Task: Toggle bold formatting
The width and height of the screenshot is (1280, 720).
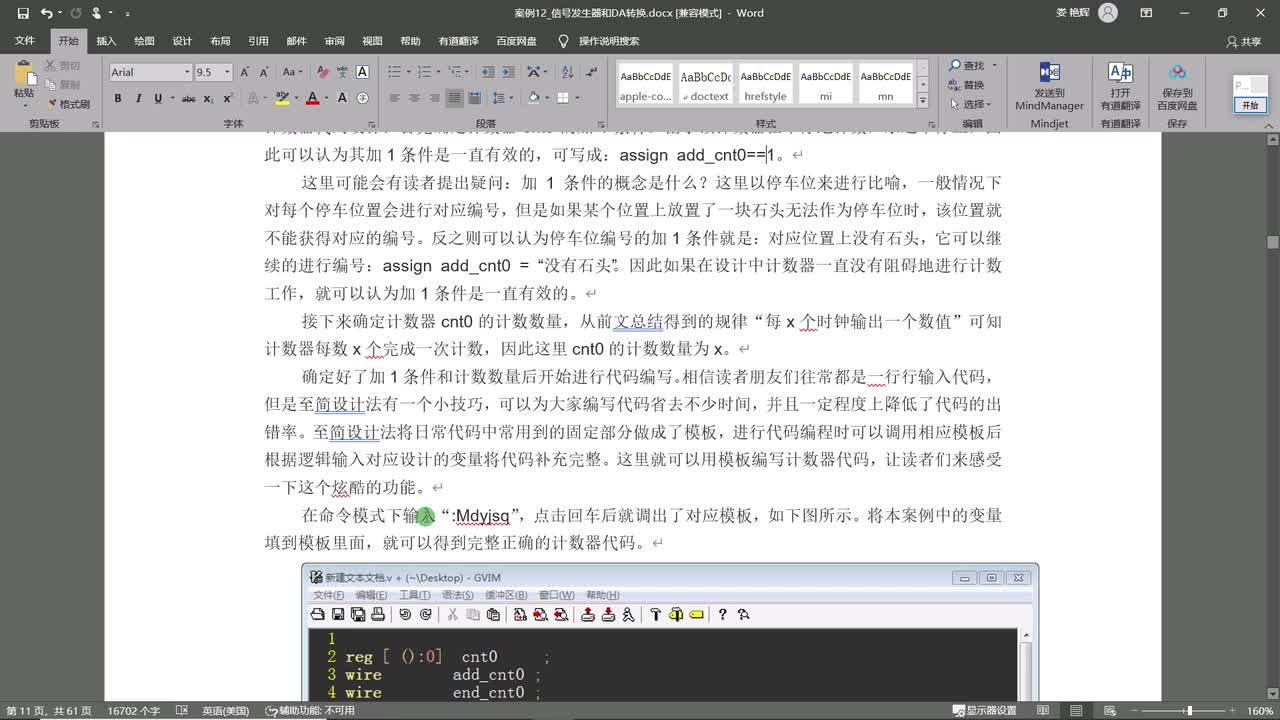Action: (118, 98)
